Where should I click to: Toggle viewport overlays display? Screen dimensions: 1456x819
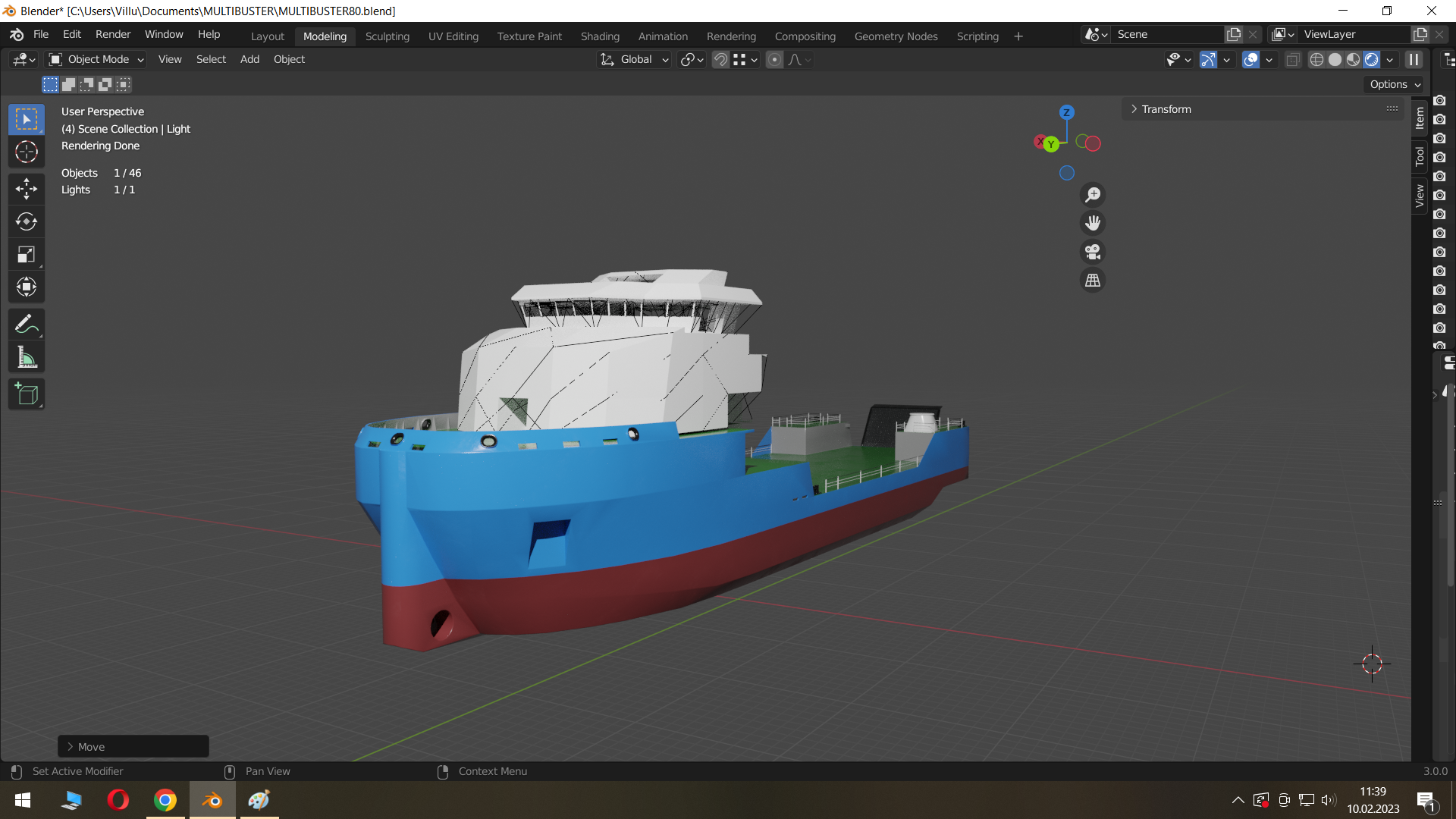[1250, 59]
